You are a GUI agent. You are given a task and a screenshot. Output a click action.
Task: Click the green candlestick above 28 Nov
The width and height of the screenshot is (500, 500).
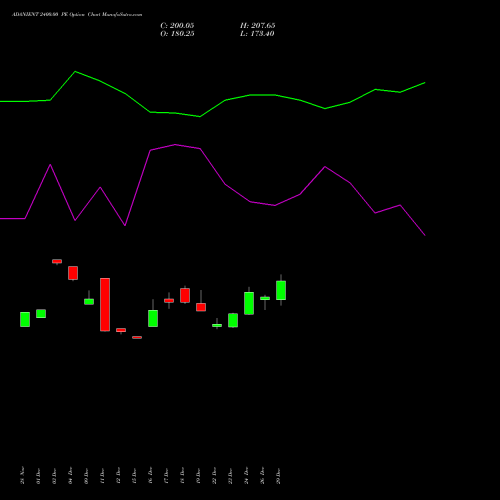[25, 319]
